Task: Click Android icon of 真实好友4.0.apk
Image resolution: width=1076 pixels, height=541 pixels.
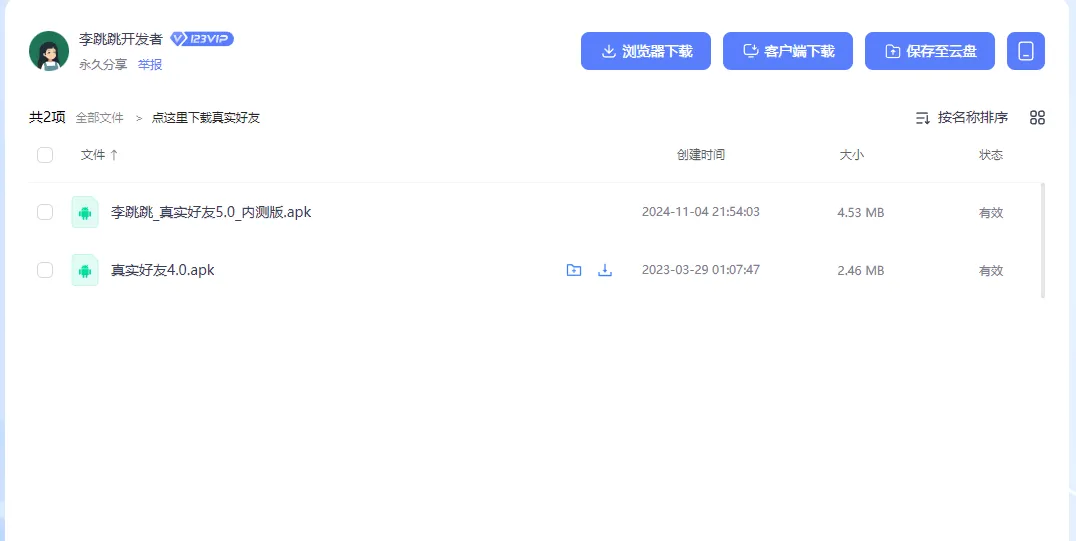Action: [85, 270]
